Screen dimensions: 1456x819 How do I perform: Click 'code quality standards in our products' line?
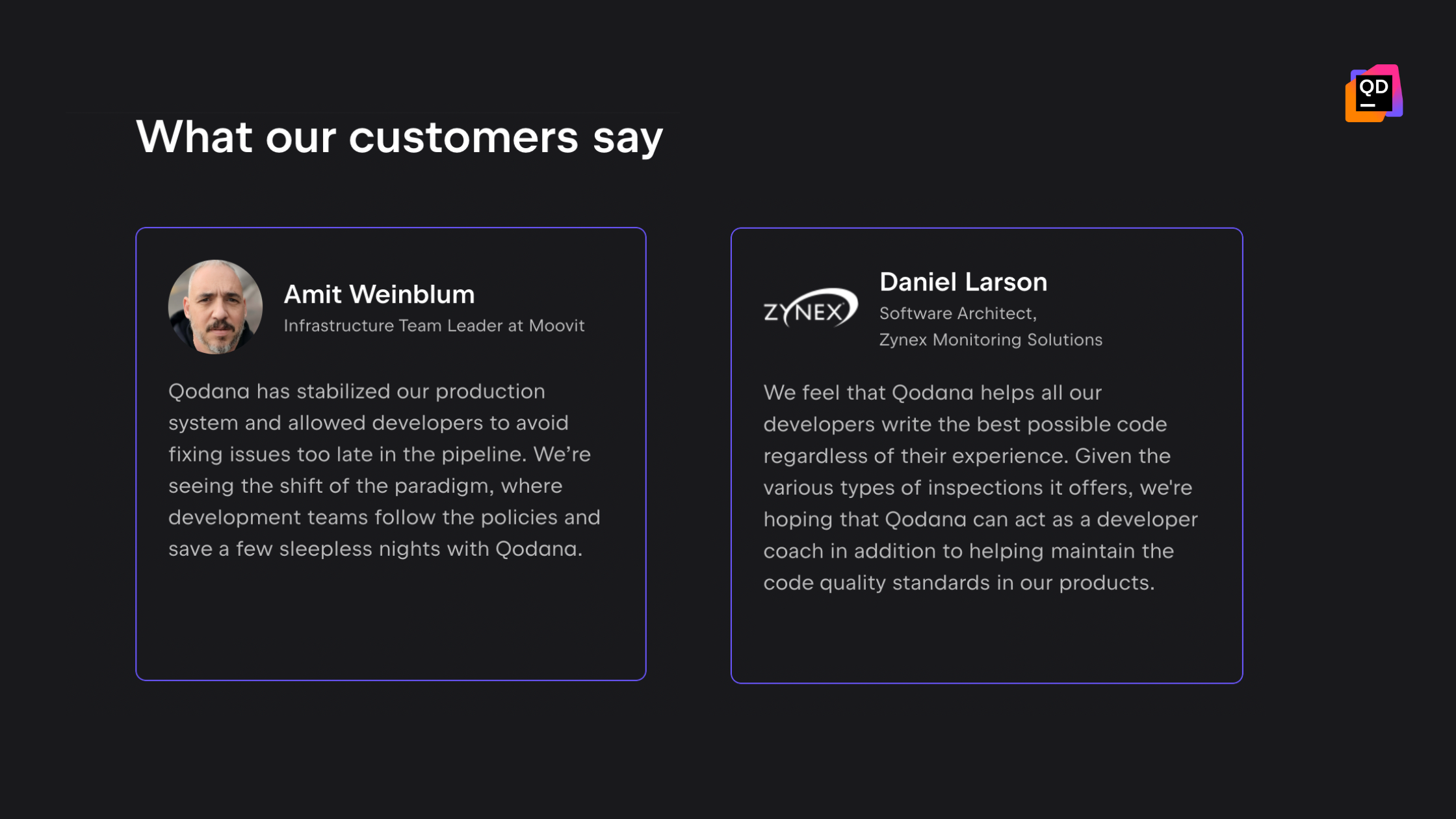(x=959, y=583)
